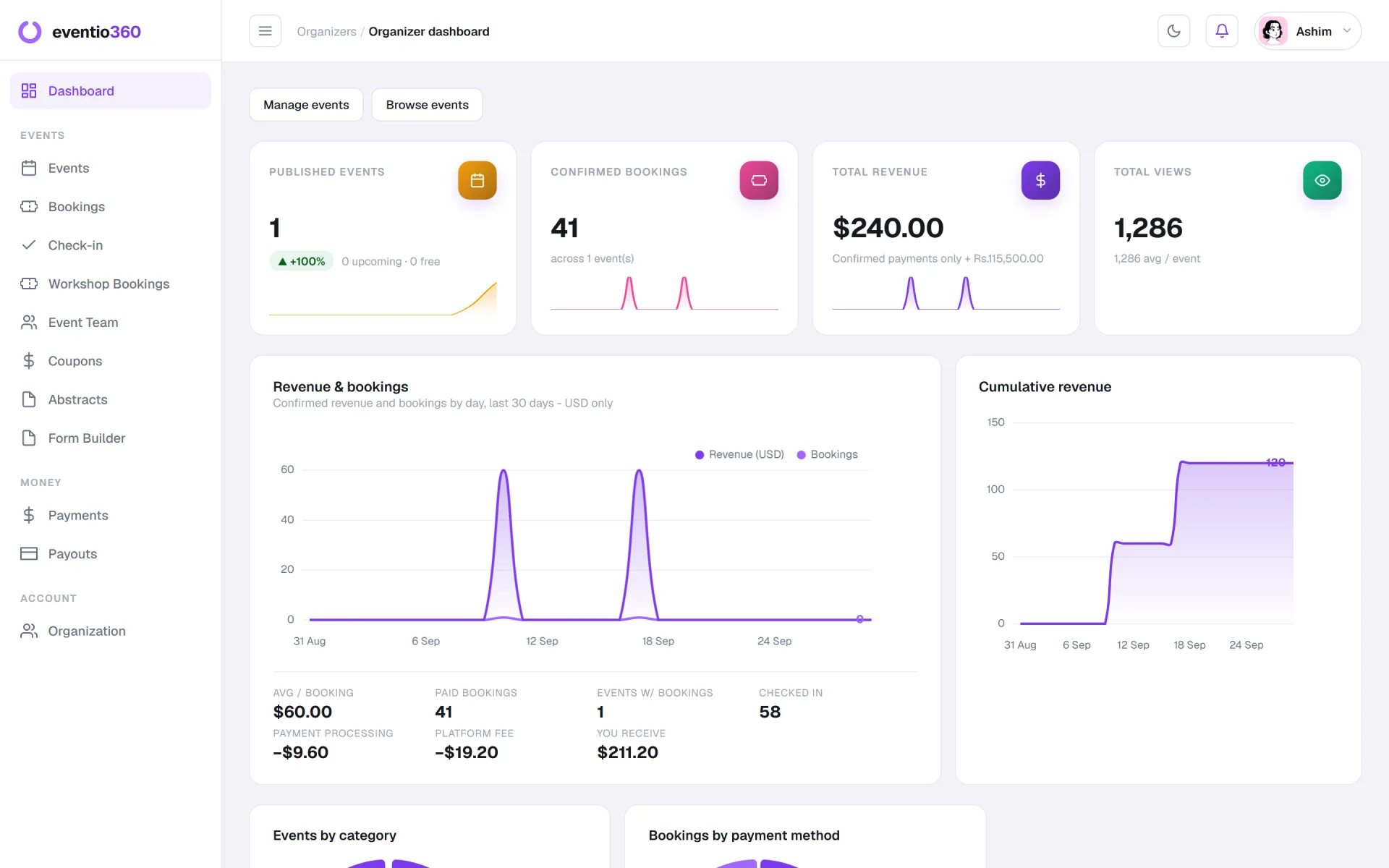This screenshot has width=1389, height=868.
Task: Click the purple Total Revenue dollar icon
Action: pyautogui.click(x=1040, y=180)
